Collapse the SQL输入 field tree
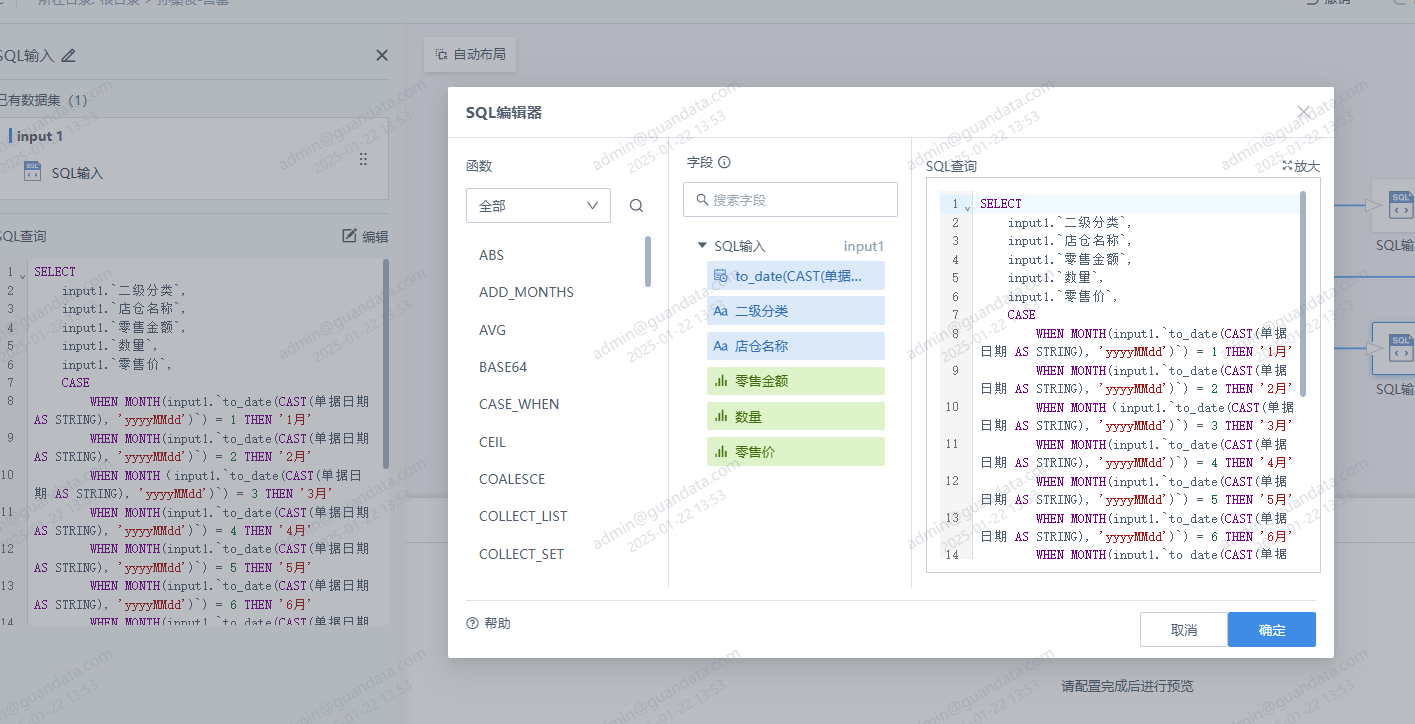This screenshot has height=724, width=1415. [702, 245]
